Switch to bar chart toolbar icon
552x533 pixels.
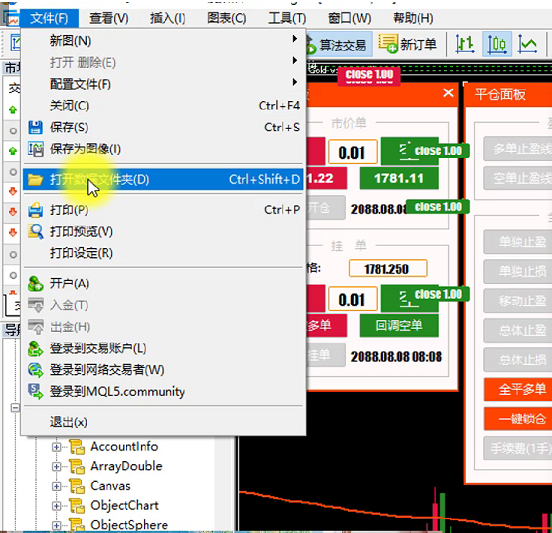[x=464, y=44]
